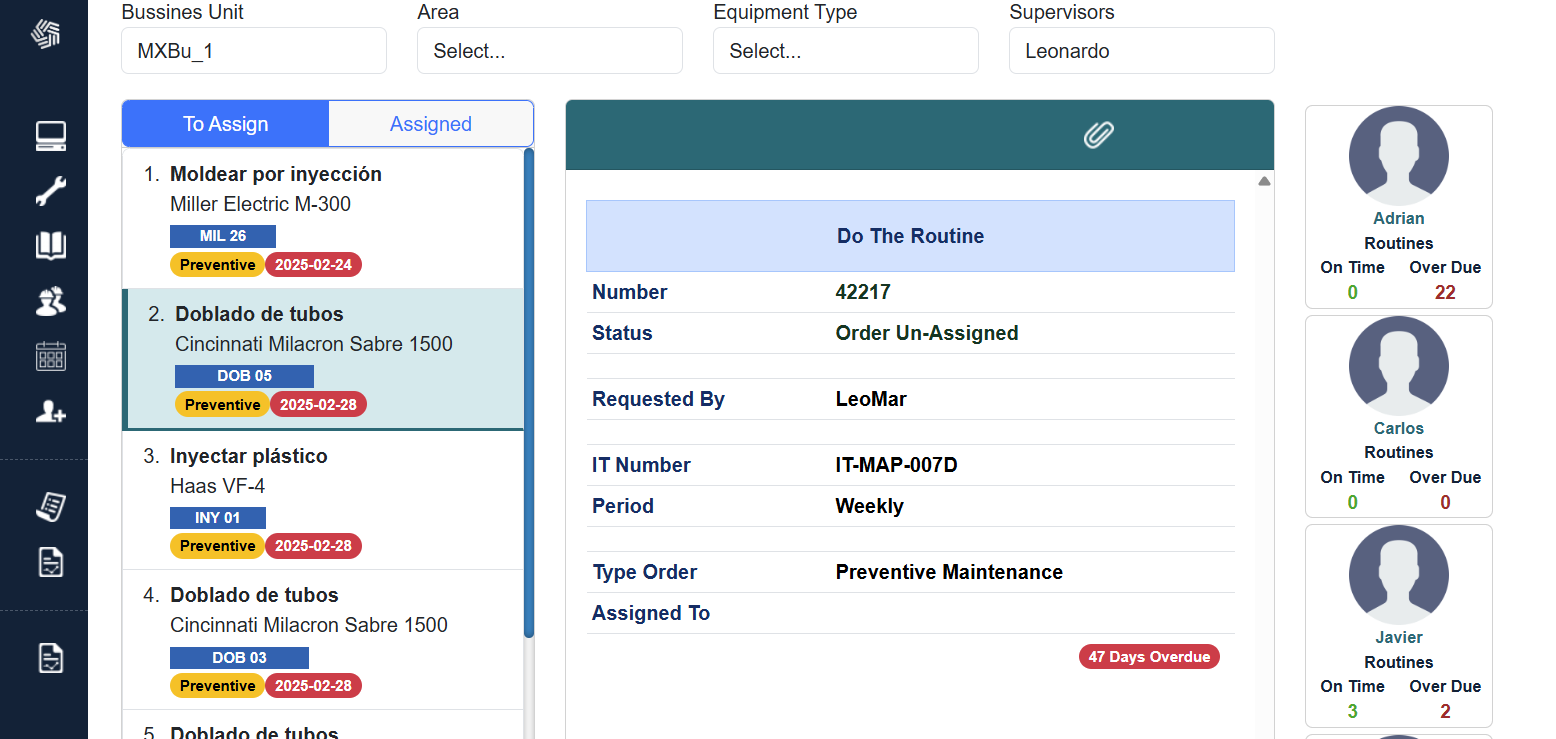Open the Supervisors Leonardo dropdown
The height and width of the screenshot is (739, 1556).
point(1142,51)
